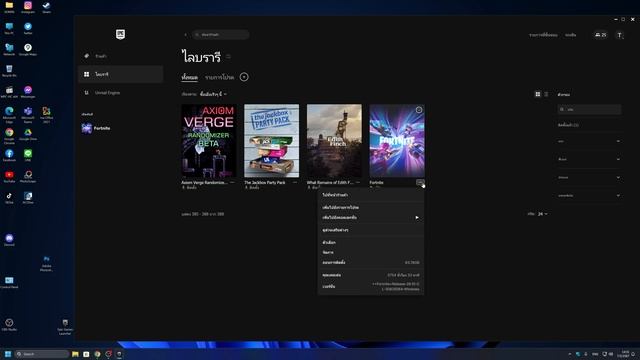Open Recycle Bin on desktop

[x=9, y=71]
